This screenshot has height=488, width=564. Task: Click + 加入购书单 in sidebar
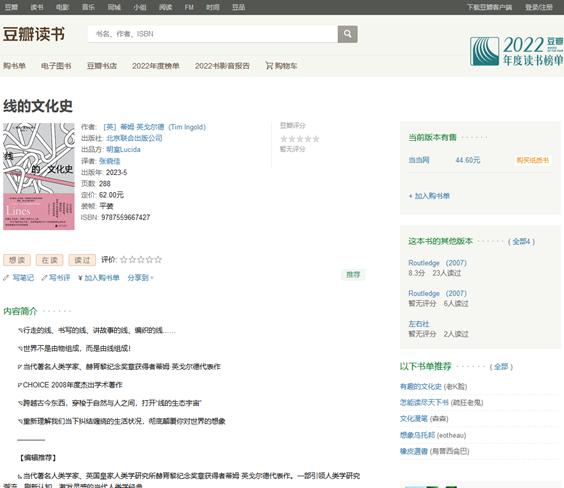(x=429, y=196)
